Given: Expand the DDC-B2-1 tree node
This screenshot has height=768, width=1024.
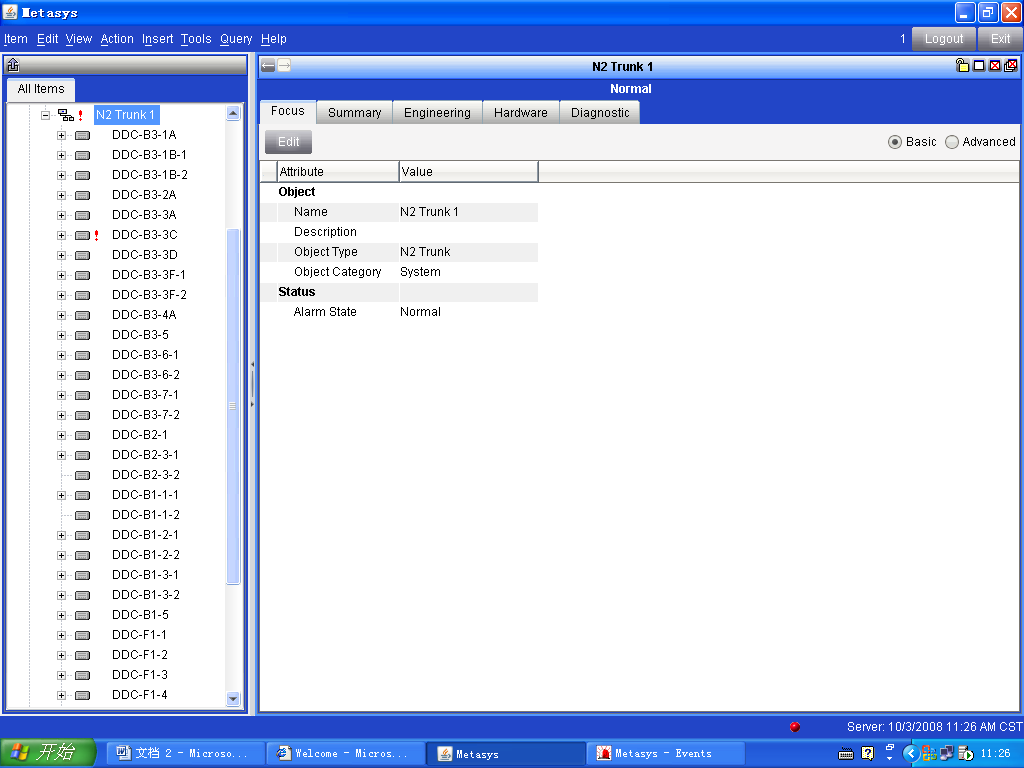Looking at the screenshot, I should pos(61,435).
